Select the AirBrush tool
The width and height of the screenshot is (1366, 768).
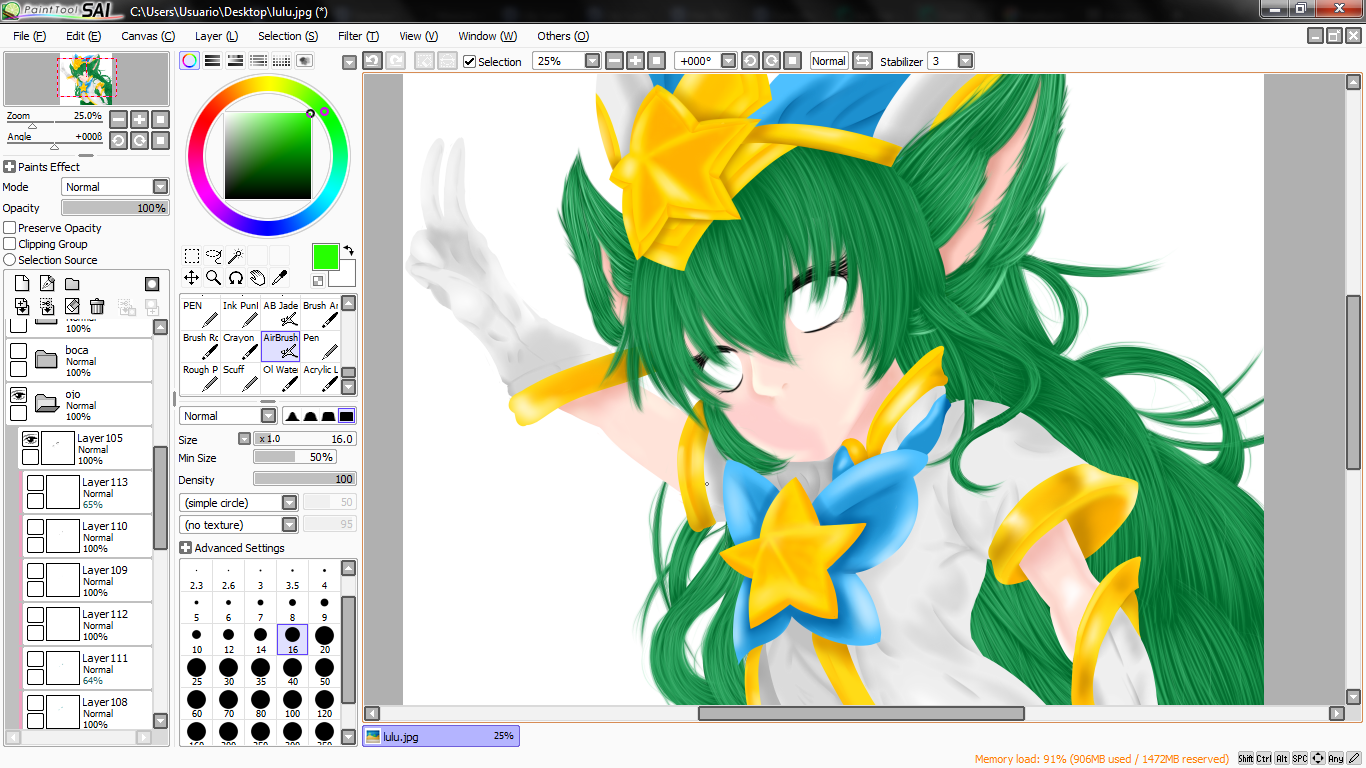point(280,346)
